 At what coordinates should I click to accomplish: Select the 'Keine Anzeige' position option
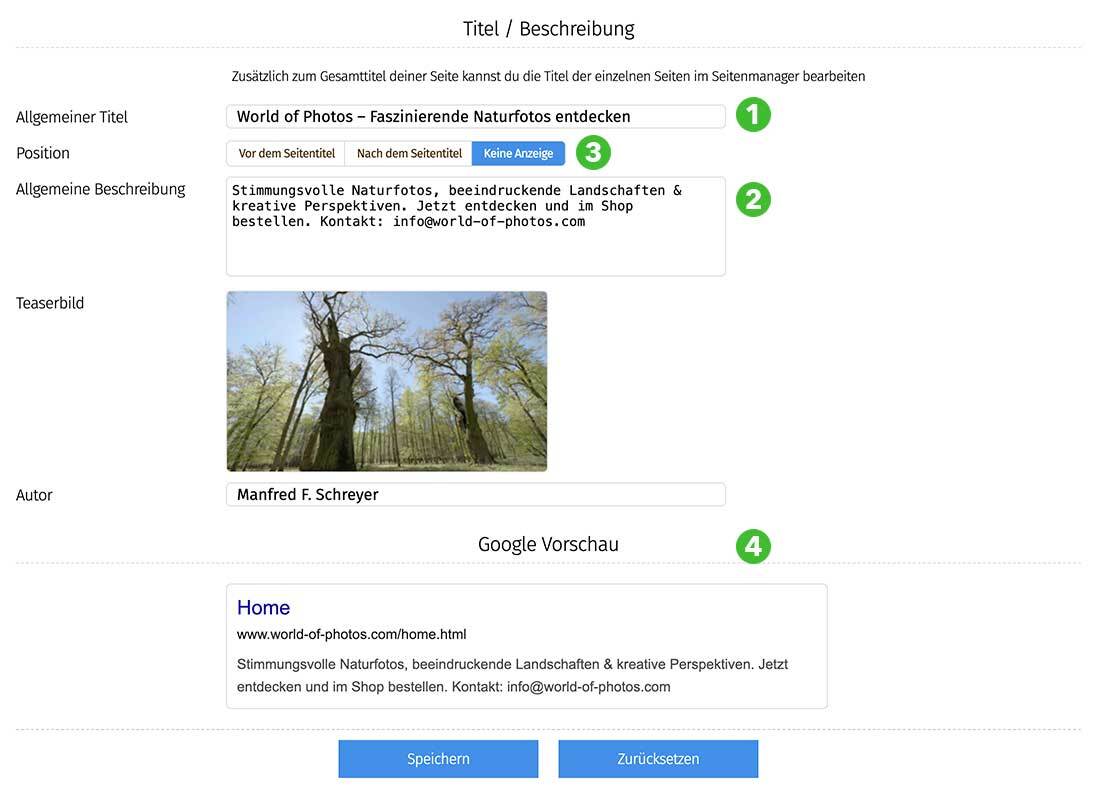518,154
